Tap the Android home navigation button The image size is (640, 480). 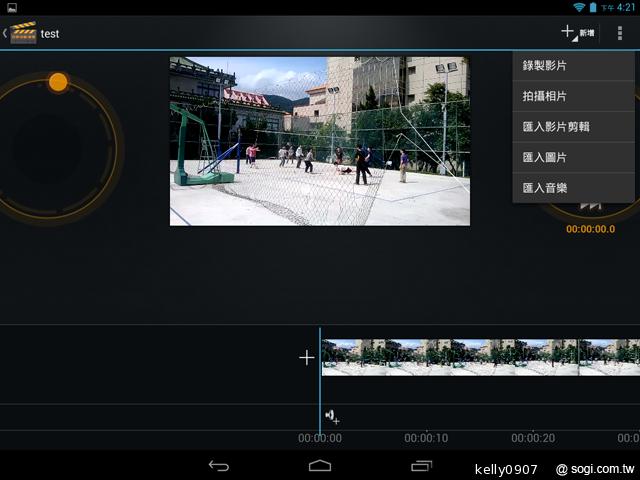[x=320, y=466]
